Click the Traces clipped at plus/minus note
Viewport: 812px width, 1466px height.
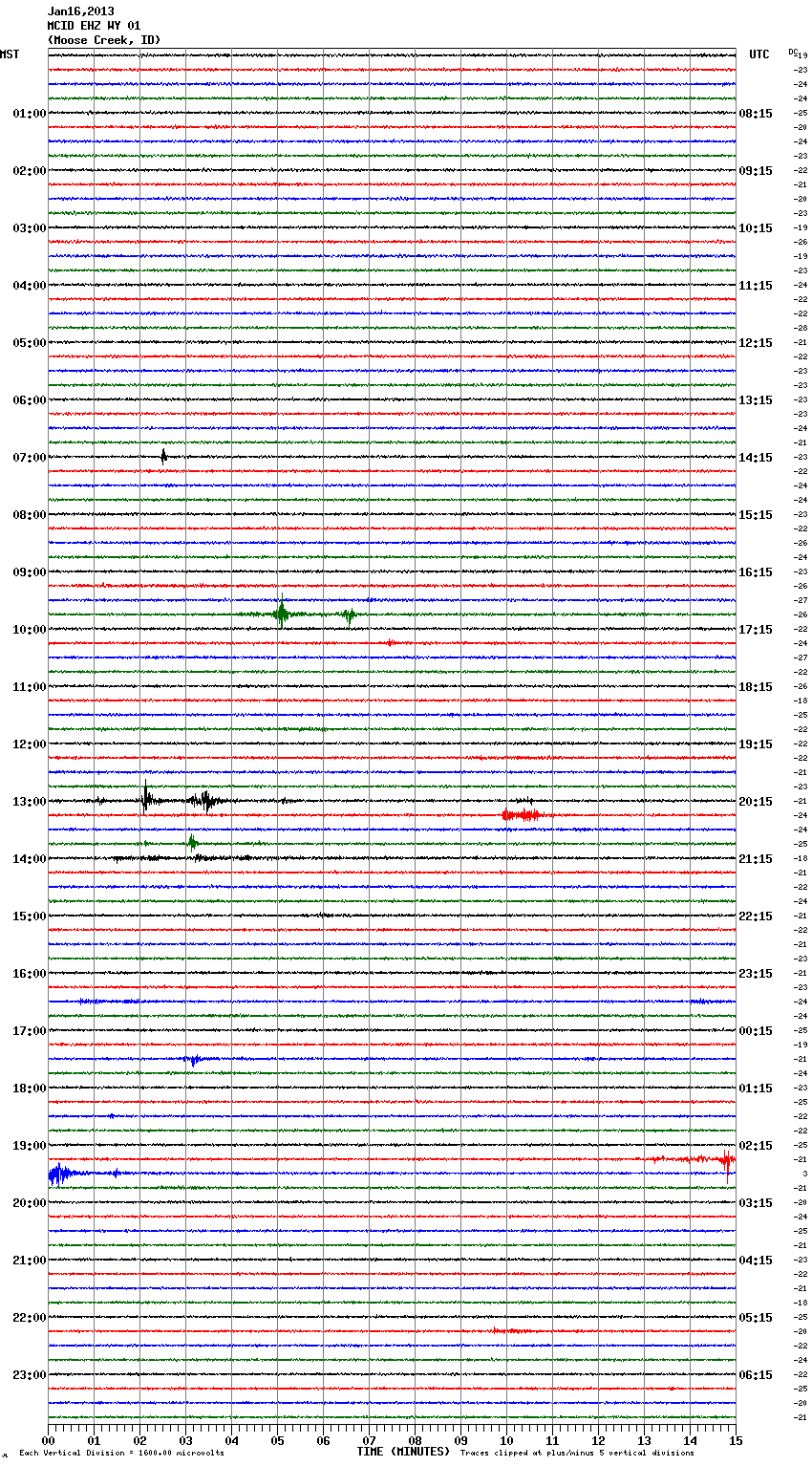tap(577, 1453)
